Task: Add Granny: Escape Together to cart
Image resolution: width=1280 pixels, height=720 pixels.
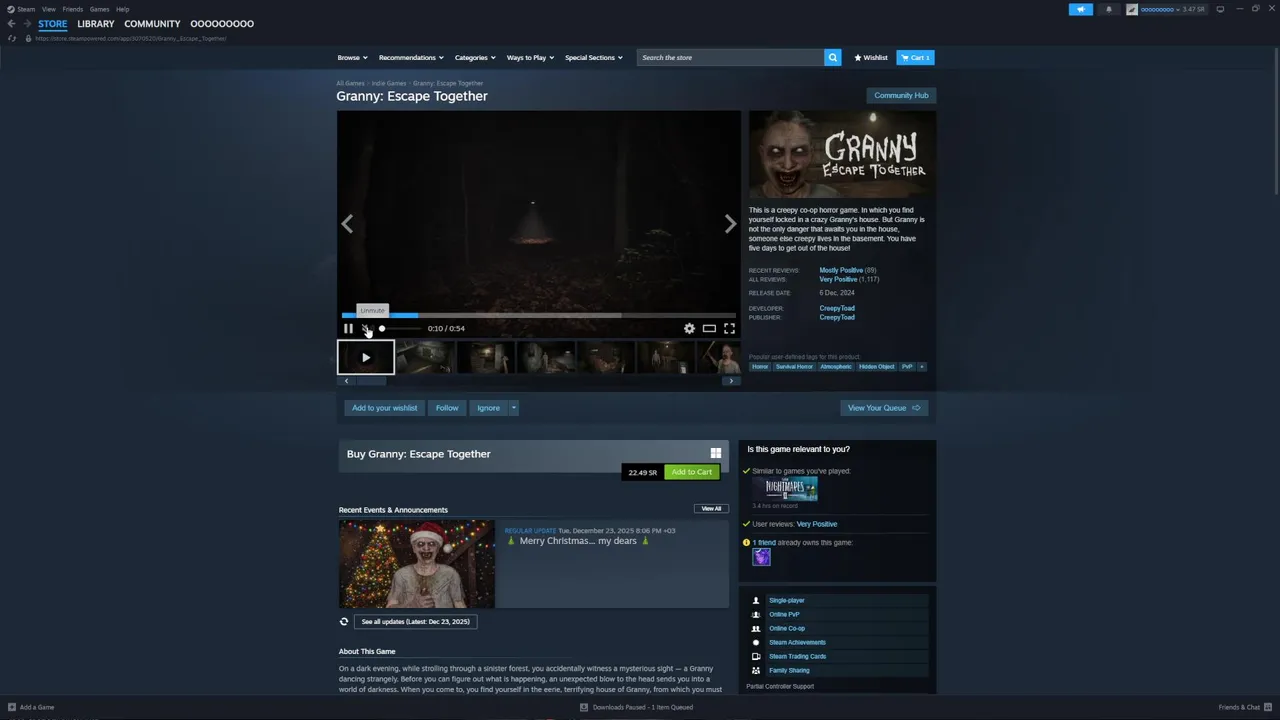Action: coord(692,472)
